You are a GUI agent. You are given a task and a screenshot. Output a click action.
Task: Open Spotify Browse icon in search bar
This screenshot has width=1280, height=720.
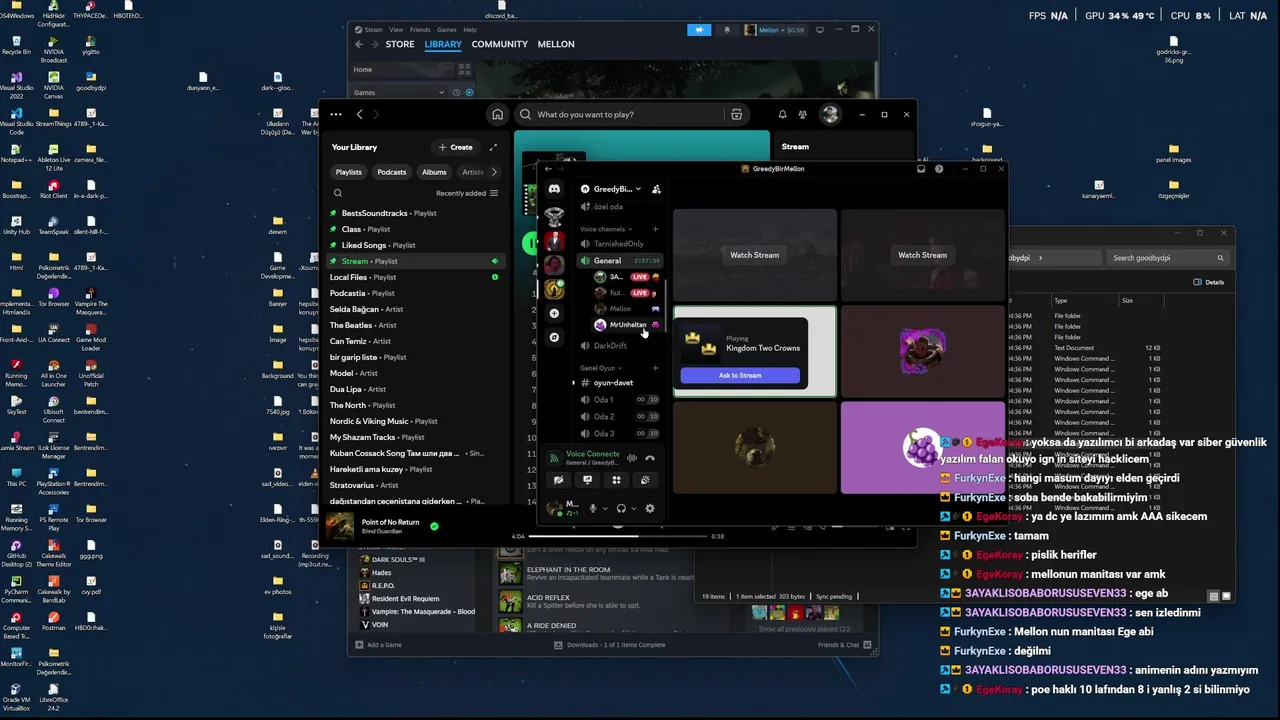(x=736, y=114)
